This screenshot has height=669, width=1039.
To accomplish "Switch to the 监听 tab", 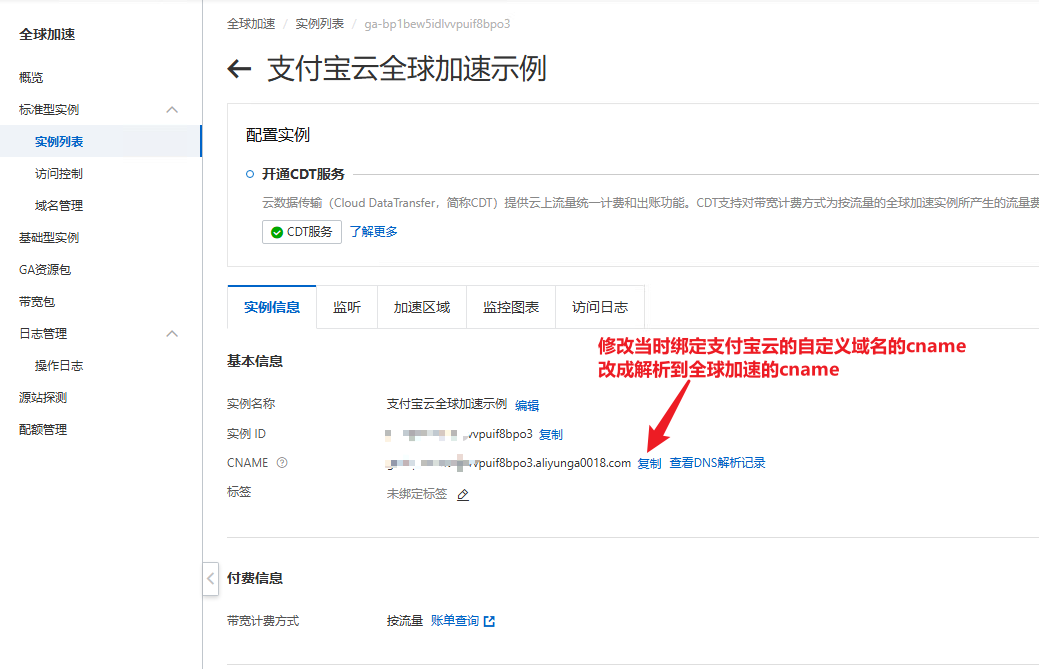I will click(x=347, y=307).
